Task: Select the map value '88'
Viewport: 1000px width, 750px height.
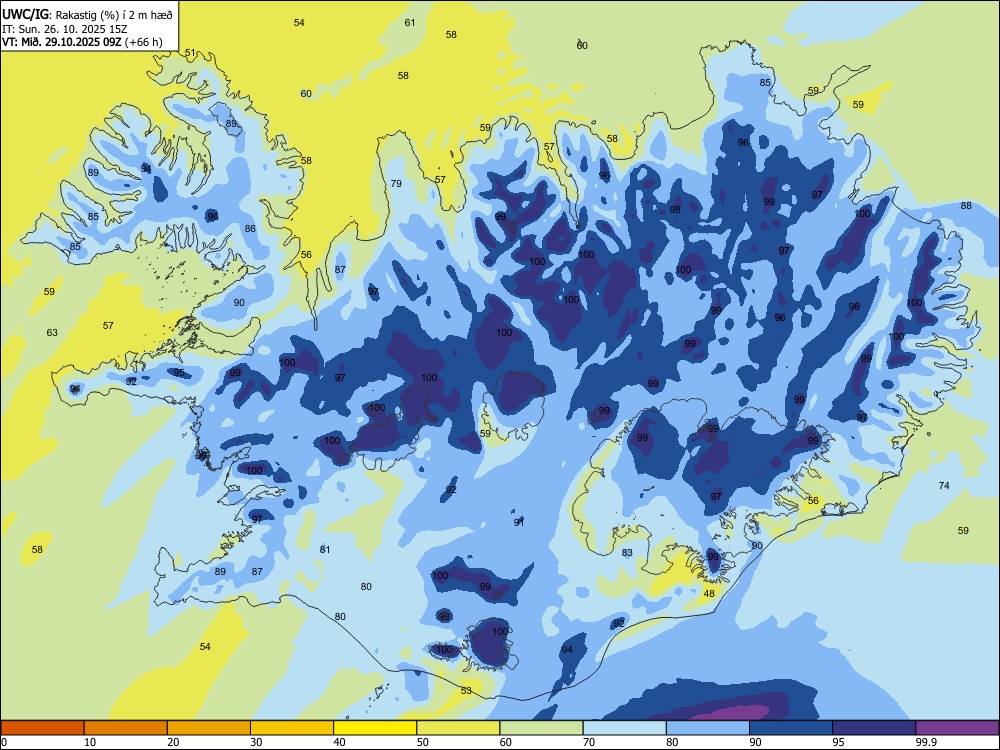Action: tap(966, 205)
